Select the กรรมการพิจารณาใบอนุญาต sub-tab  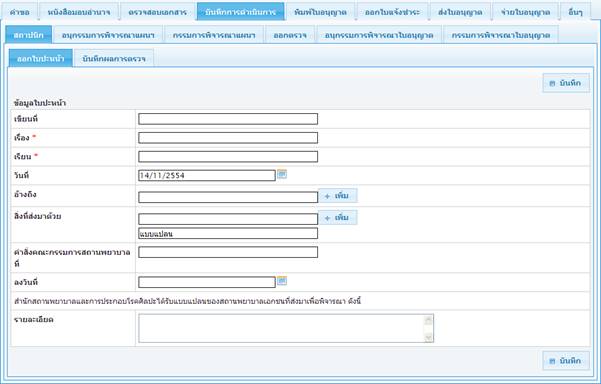click(501, 35)
